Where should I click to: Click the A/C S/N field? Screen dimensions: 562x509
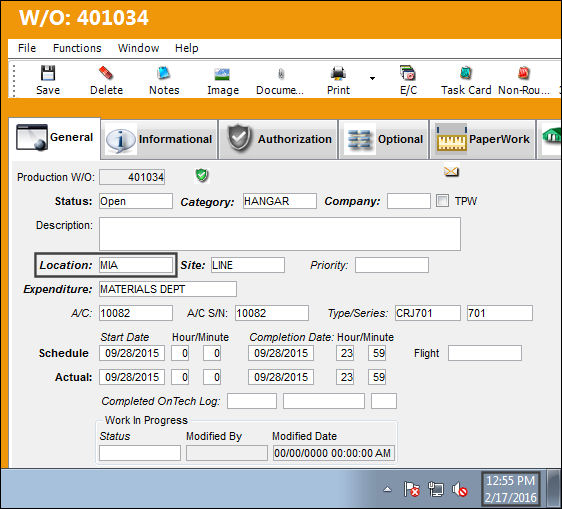point(272,313)
